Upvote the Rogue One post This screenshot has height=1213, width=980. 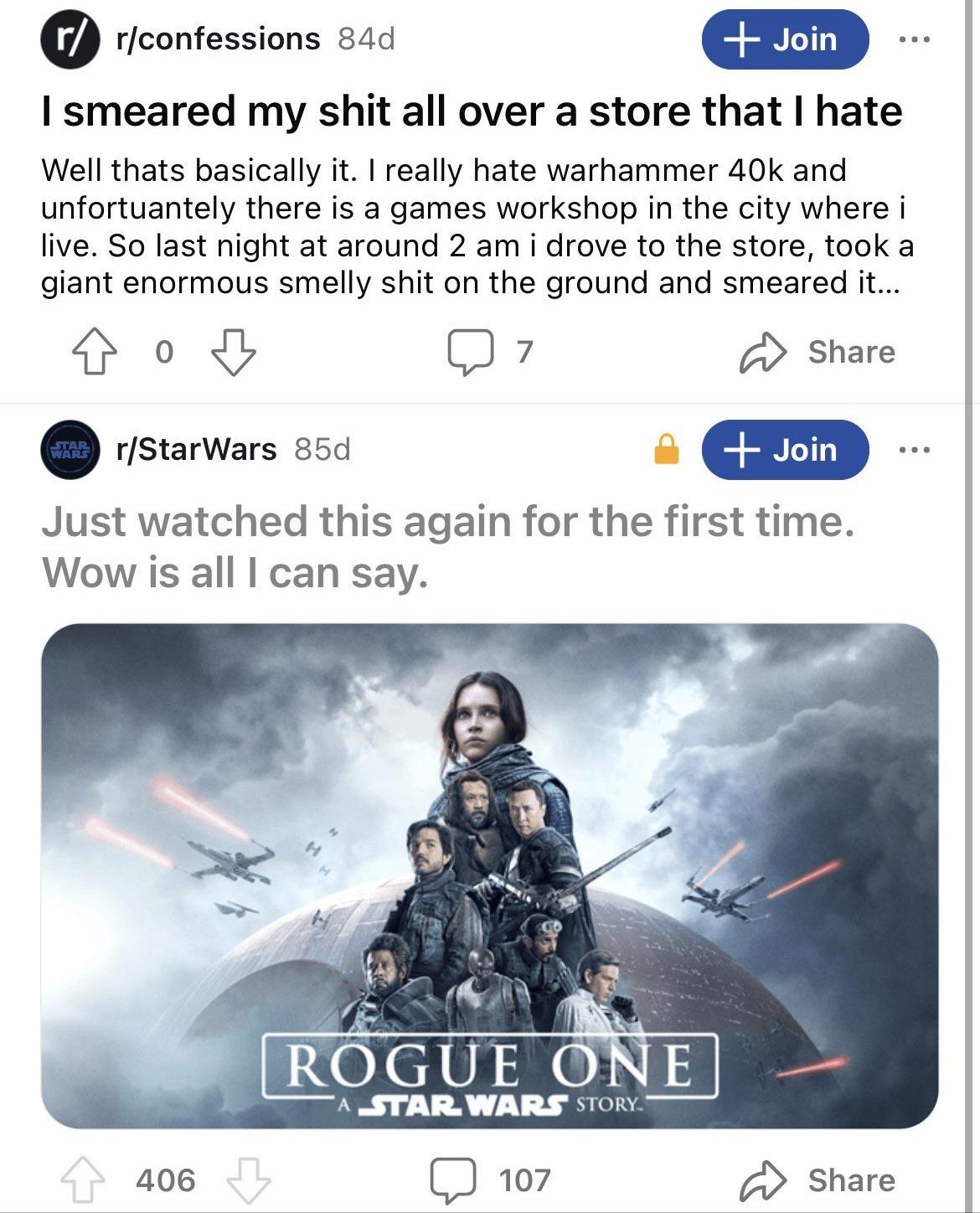click(85, 1180)
